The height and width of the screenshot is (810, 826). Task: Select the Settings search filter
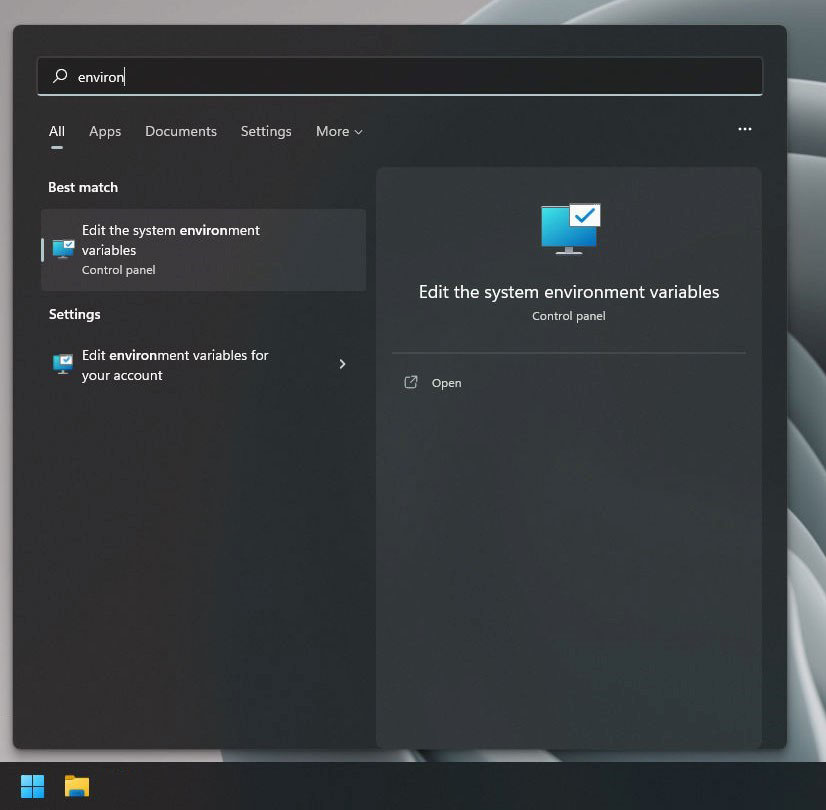click(x=266, y=131)
